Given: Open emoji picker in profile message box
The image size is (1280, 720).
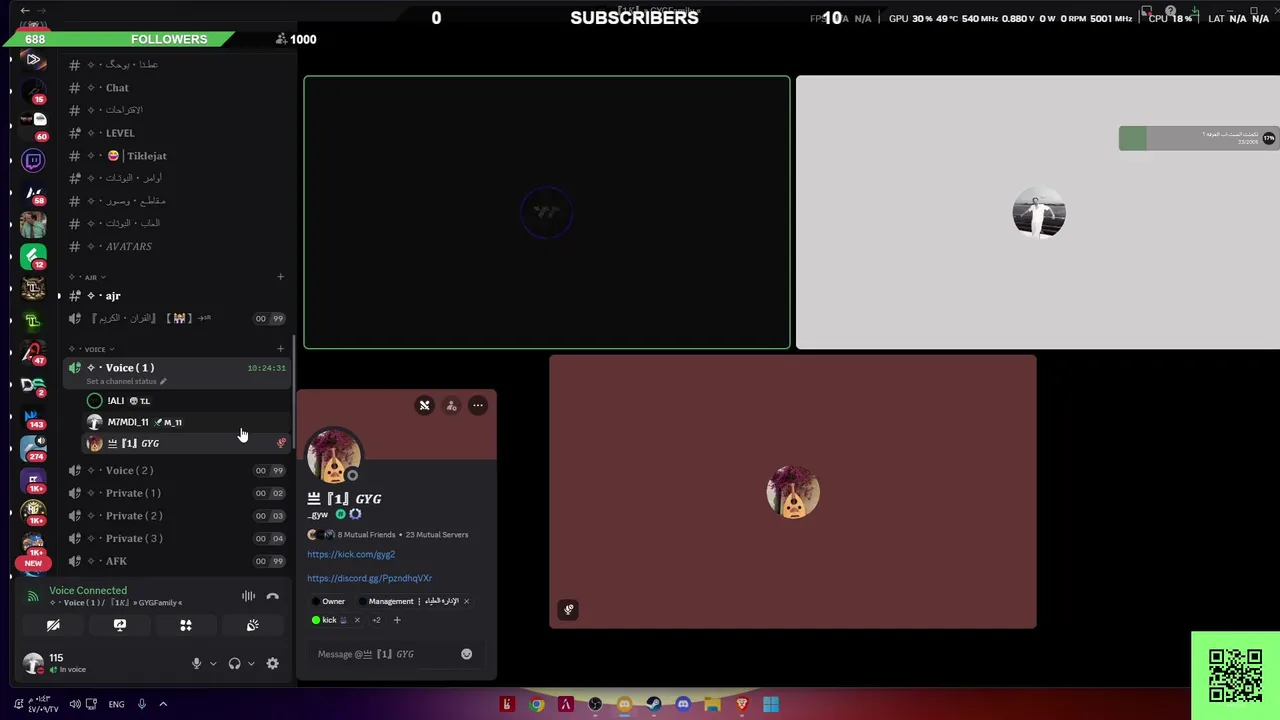Looking at the screenshot, I should coord(466,654).
